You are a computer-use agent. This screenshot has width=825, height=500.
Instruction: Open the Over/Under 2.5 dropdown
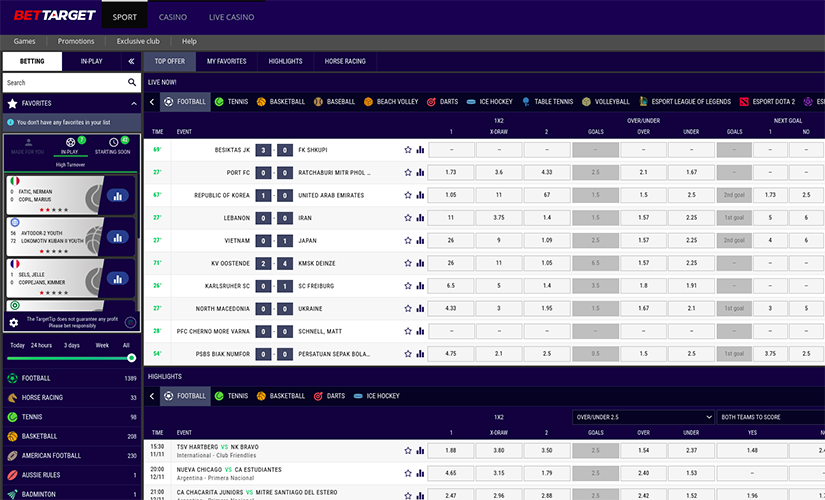tap(643, 417)
